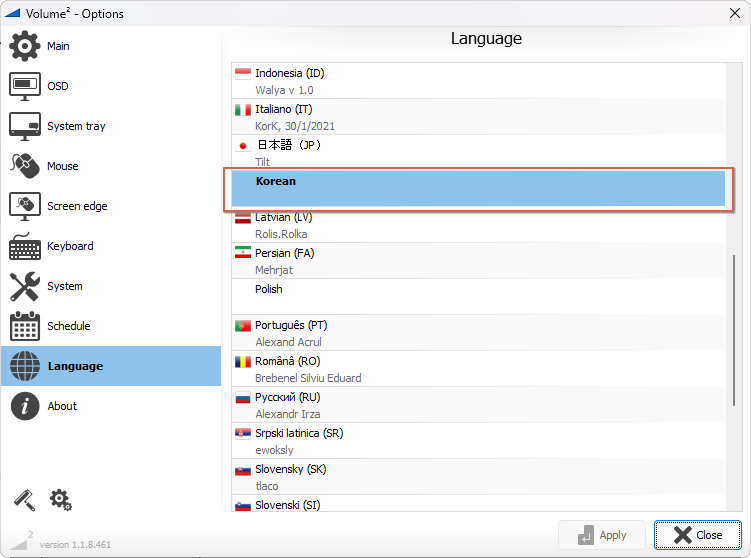
Task: Click the Persian flag icon
Action: [243, 253]
